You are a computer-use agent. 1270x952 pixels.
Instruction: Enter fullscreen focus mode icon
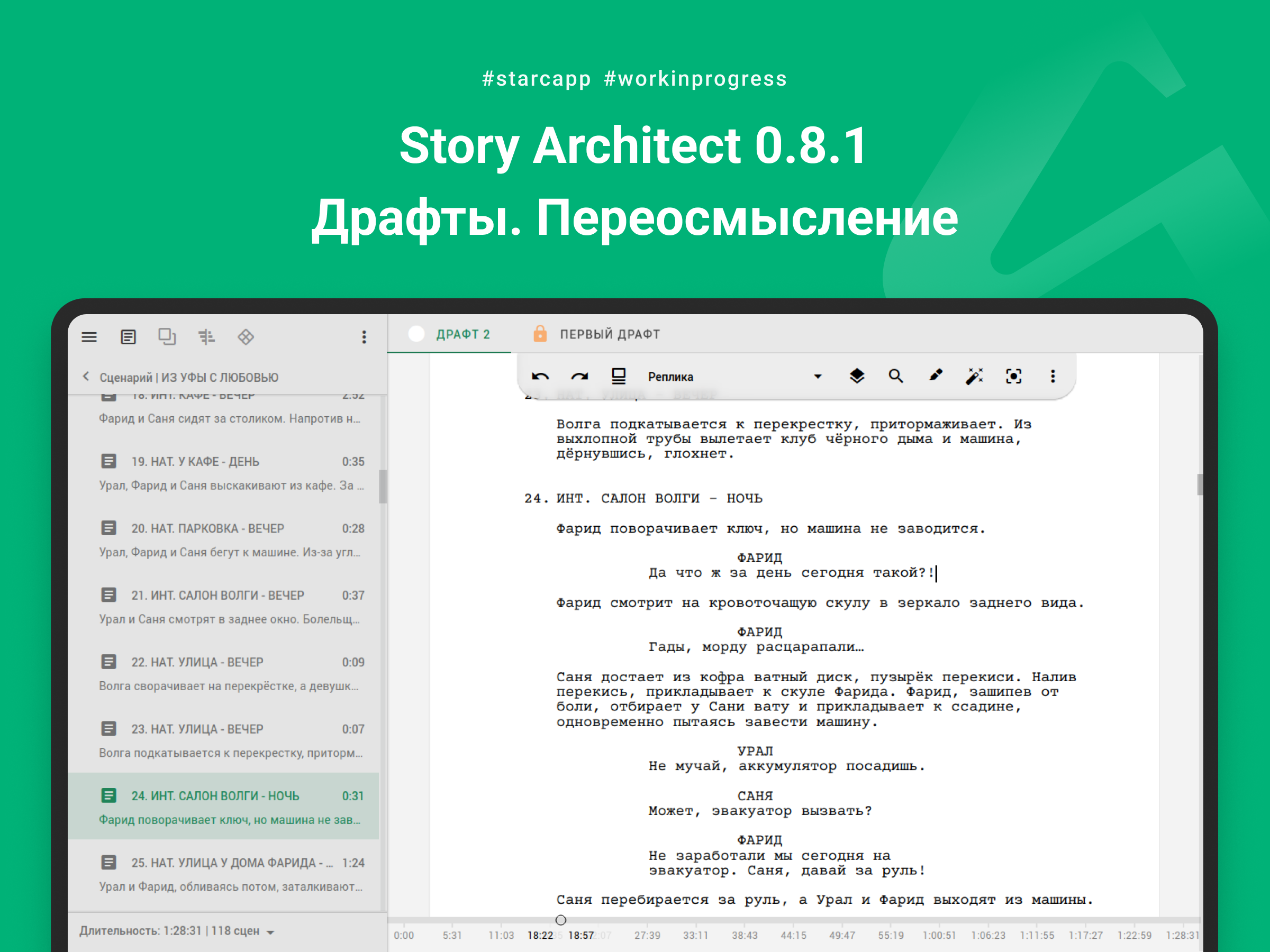point(1013,377)
